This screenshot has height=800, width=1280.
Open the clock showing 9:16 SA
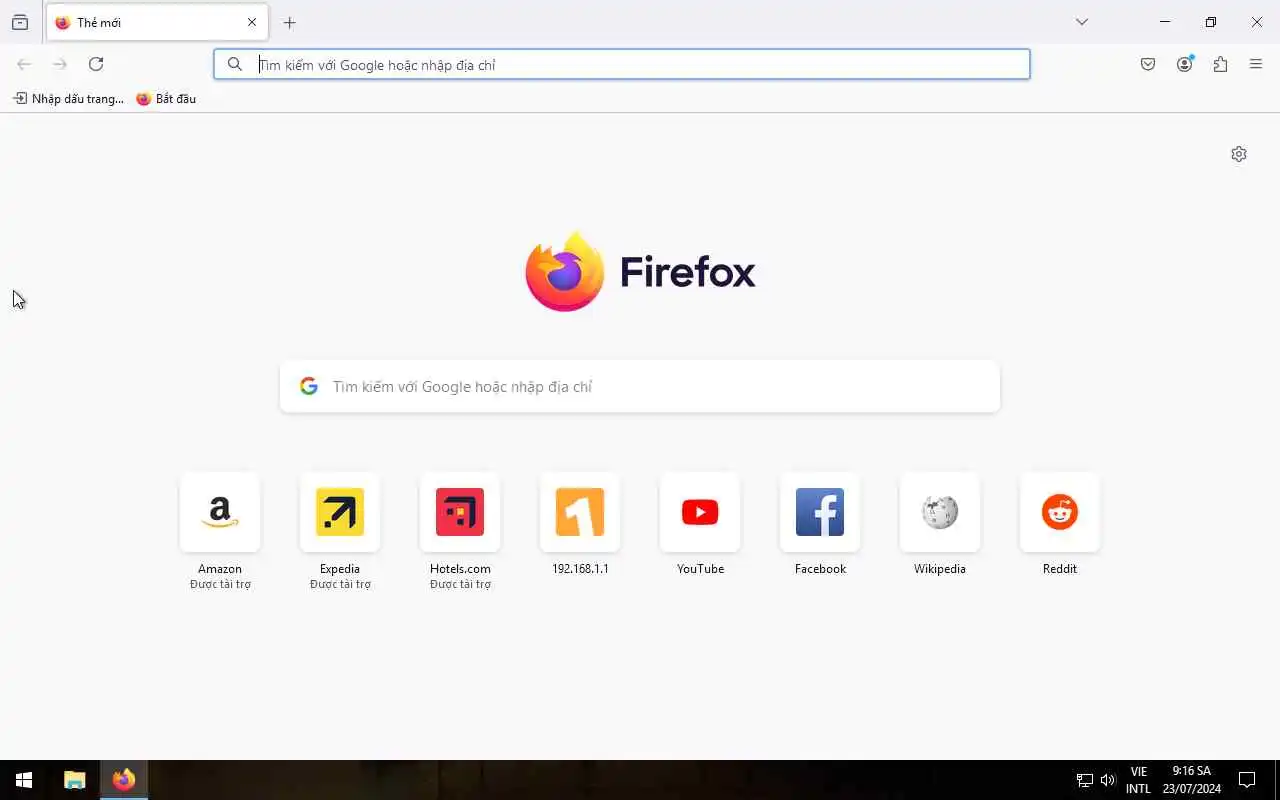pos(1191,780)
